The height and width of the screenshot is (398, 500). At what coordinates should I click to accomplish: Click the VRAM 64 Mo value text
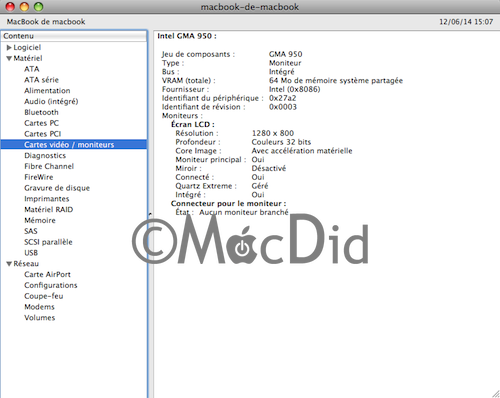click(x=336, y=81)
